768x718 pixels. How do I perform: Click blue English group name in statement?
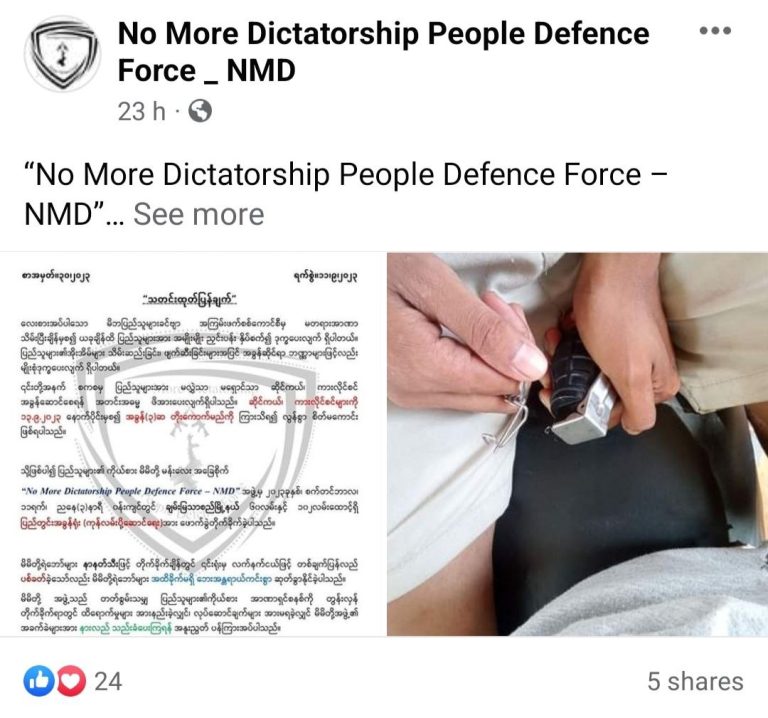pyautogui.click(x=130, y=491)
